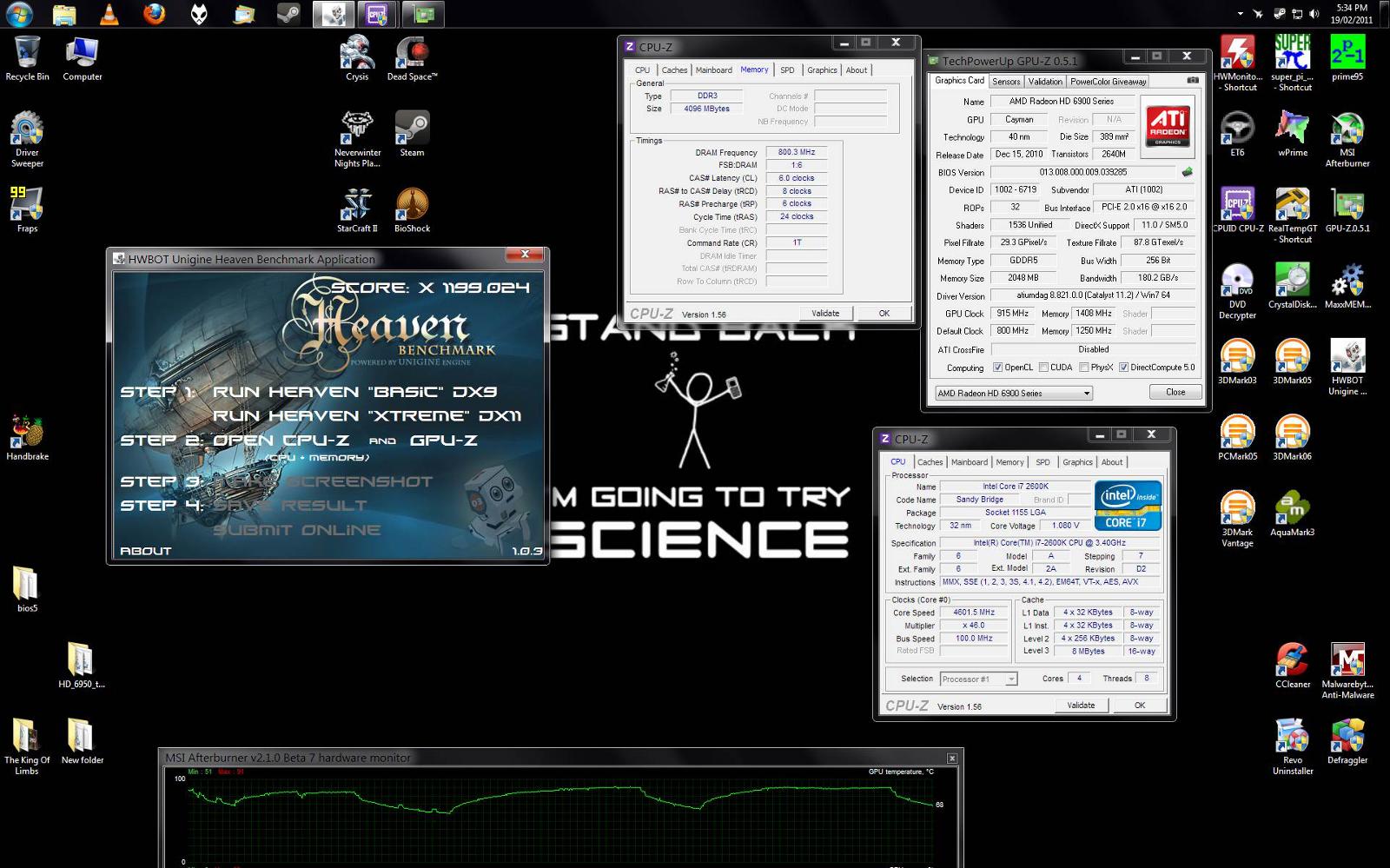Open CCleaner desktop icon
This screenshot has height=868, width=1390.
1292,666
